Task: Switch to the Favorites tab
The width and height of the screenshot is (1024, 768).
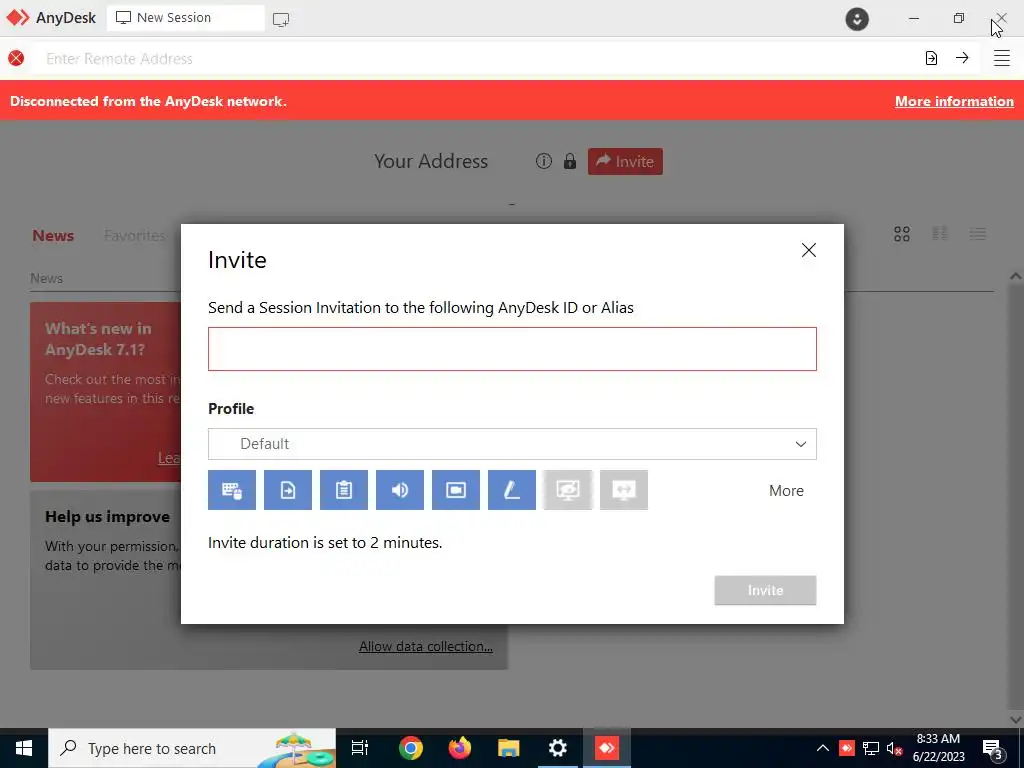Action: (135, 236)
